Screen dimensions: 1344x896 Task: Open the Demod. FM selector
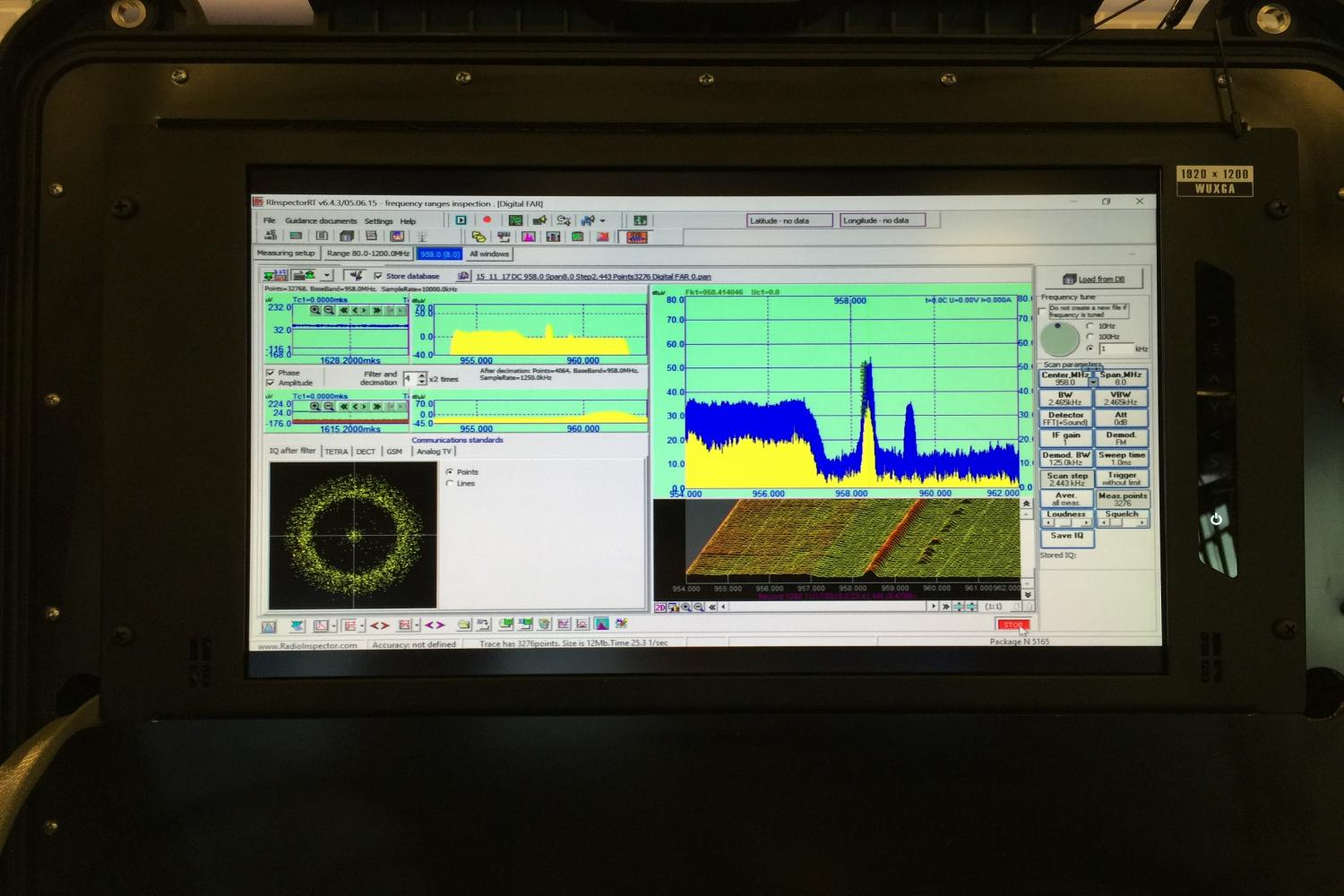click(1121, 438)
